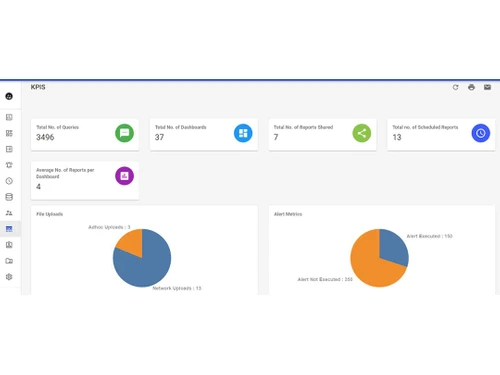Click the 'Network Uploads : 13' label
This screenshot has height=375, width=500.
(177, 288)
